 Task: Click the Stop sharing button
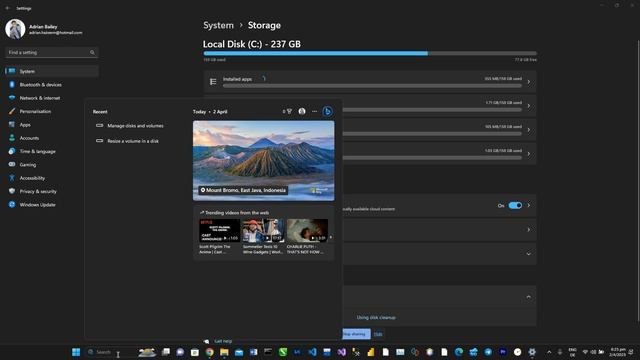356,334
